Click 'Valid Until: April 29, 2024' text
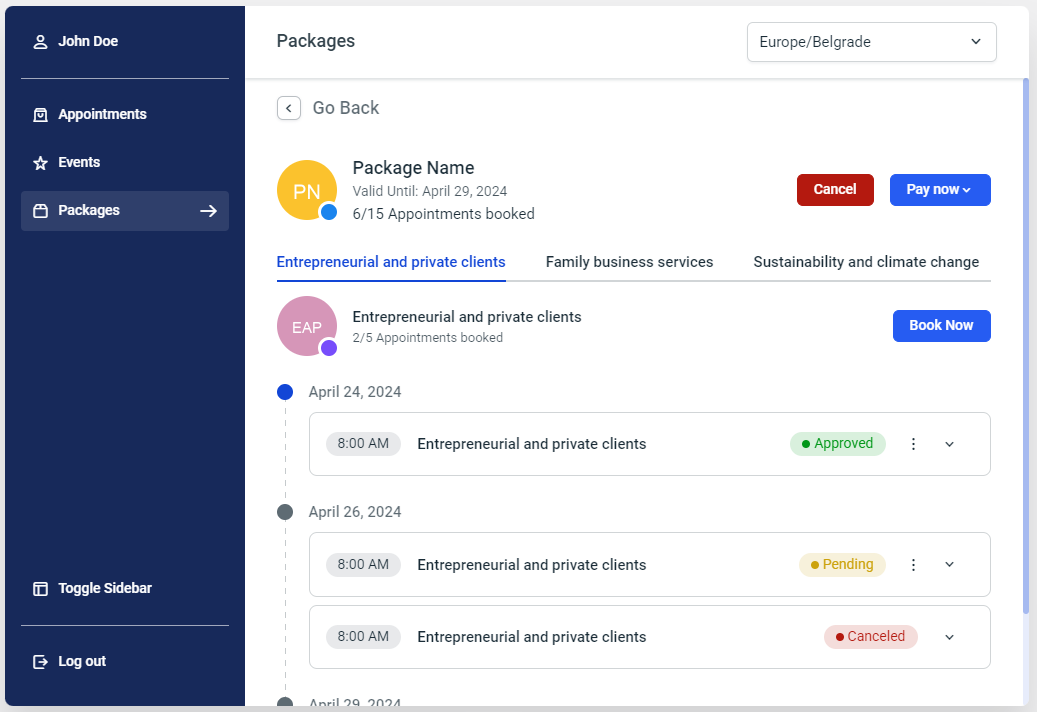 (x=430, y=192)
